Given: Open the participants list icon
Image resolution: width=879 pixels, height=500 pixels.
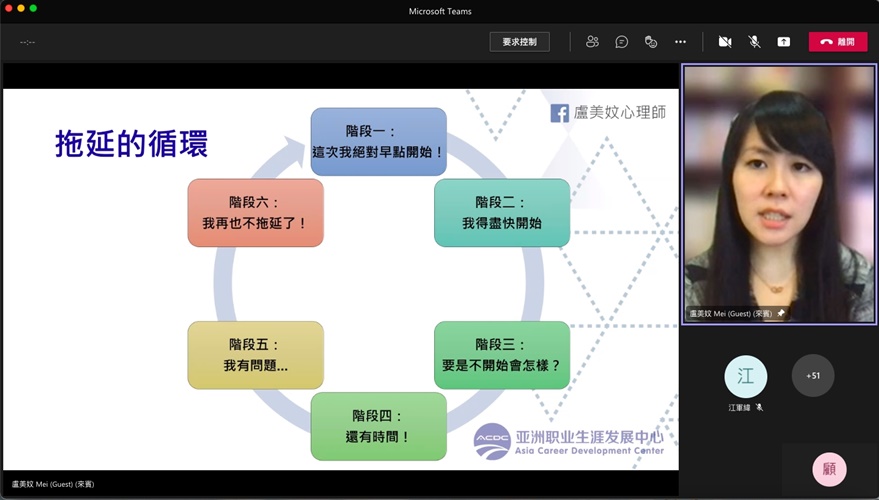Looking at the screenshot, I should pyautogui.click(x=592, y=42).
